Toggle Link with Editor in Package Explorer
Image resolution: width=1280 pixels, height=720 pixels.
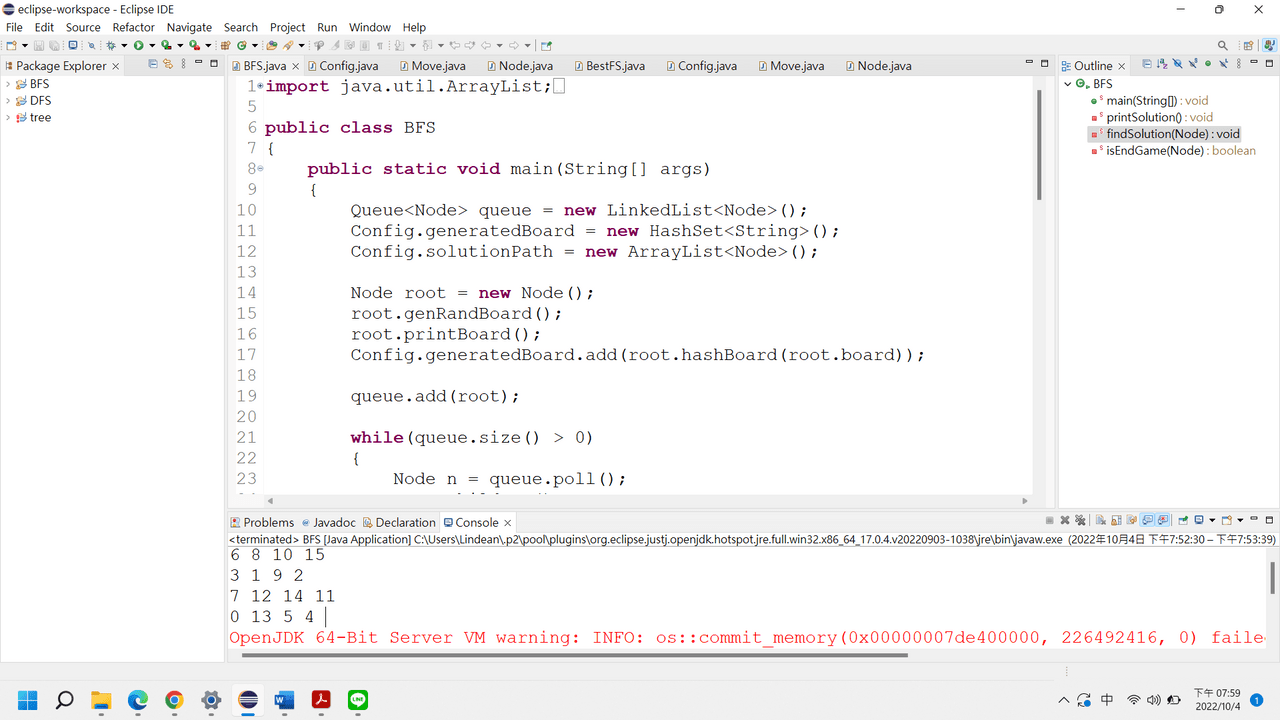tap(168, 64)
